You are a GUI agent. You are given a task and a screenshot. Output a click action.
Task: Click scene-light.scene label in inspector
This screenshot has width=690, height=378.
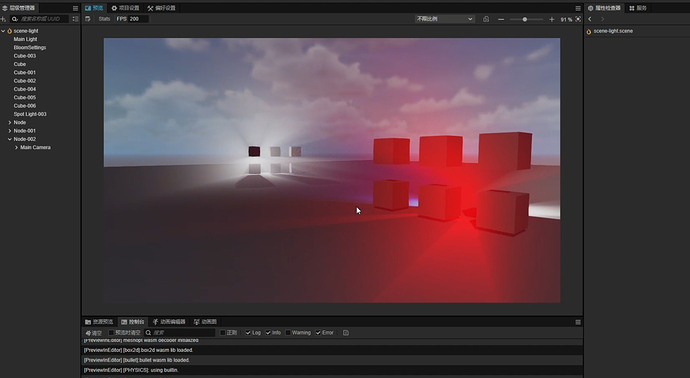click(x=613, y=31)
